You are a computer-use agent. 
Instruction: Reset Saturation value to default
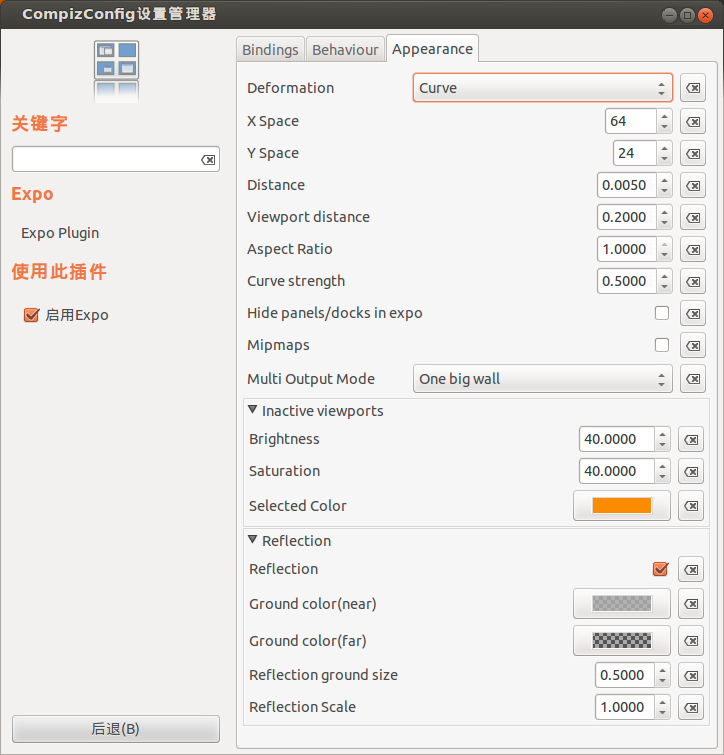coord(691,471)
